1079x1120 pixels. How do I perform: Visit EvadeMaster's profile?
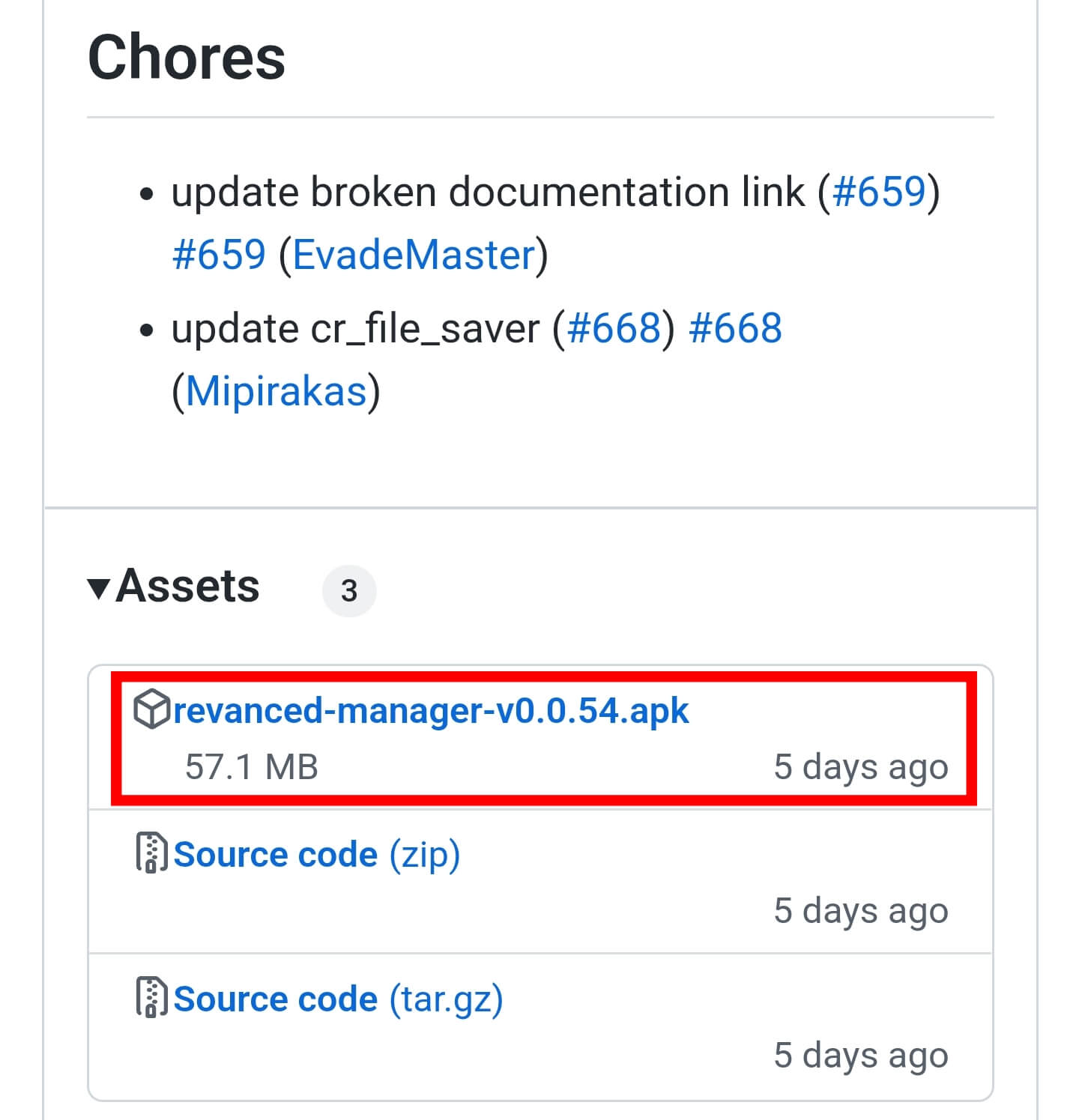(x=414, y=255)
